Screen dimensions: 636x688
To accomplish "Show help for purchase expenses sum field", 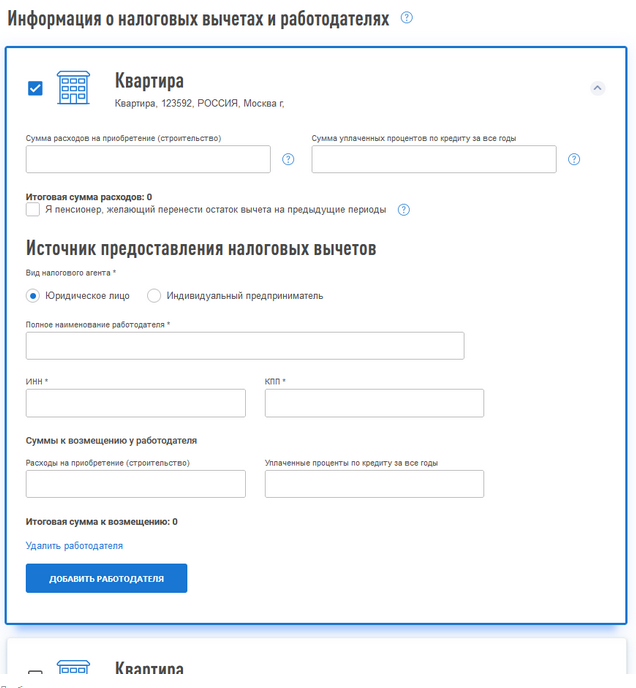I will pos(288,159).
